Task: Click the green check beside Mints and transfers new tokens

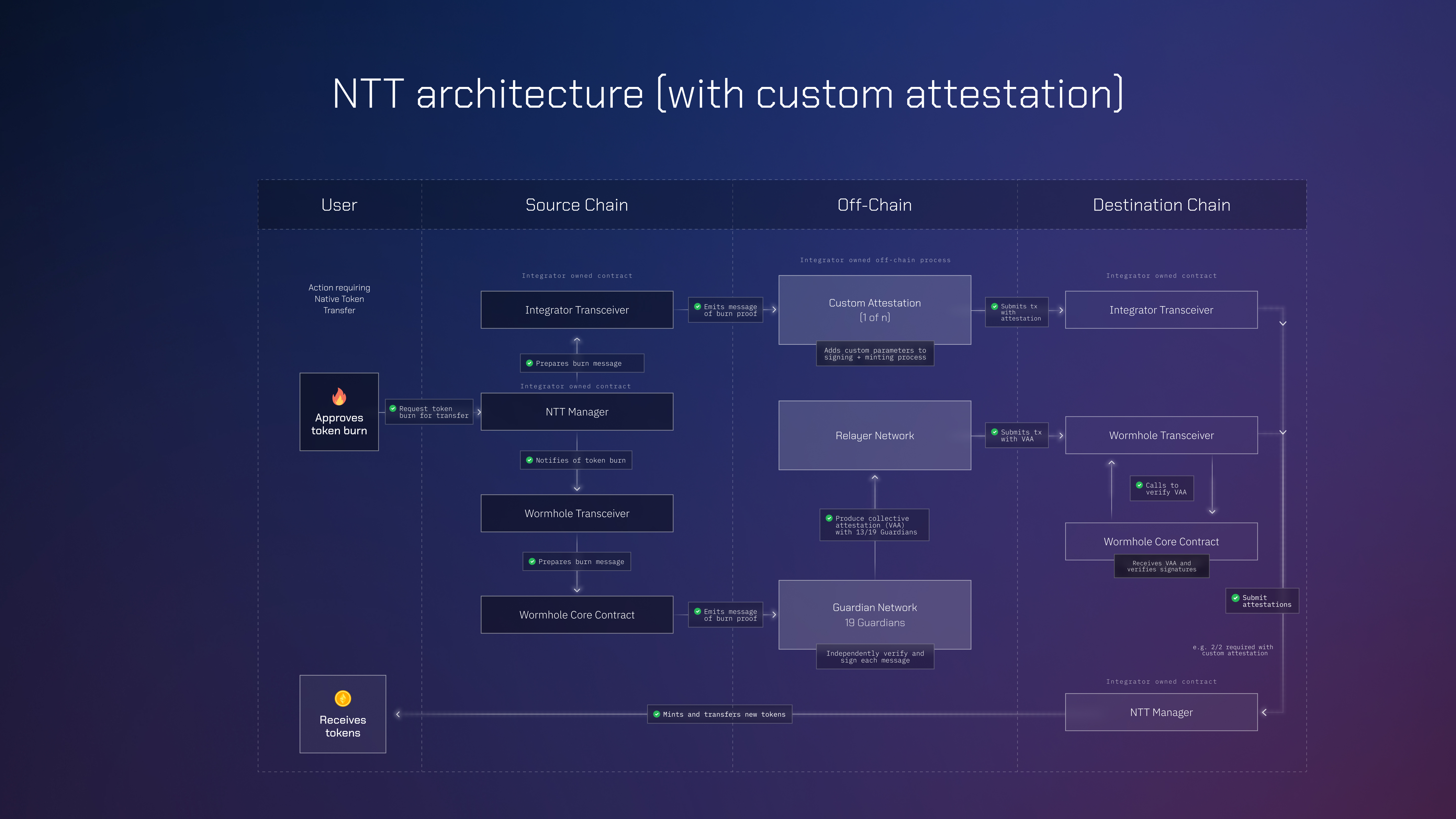Action: tap(657, 714)
